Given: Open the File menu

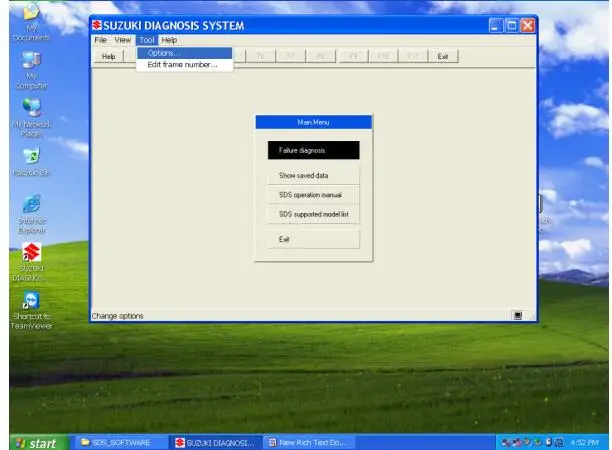Looking at the screenshot, I should pos(100,40).
